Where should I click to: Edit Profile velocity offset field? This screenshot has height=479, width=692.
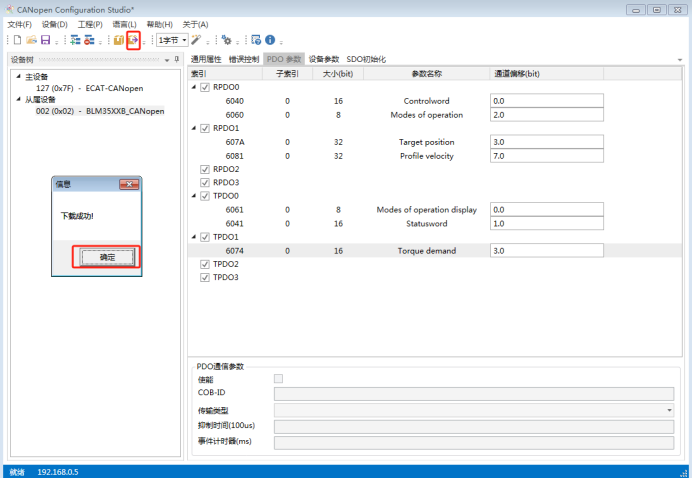(546, 156)
